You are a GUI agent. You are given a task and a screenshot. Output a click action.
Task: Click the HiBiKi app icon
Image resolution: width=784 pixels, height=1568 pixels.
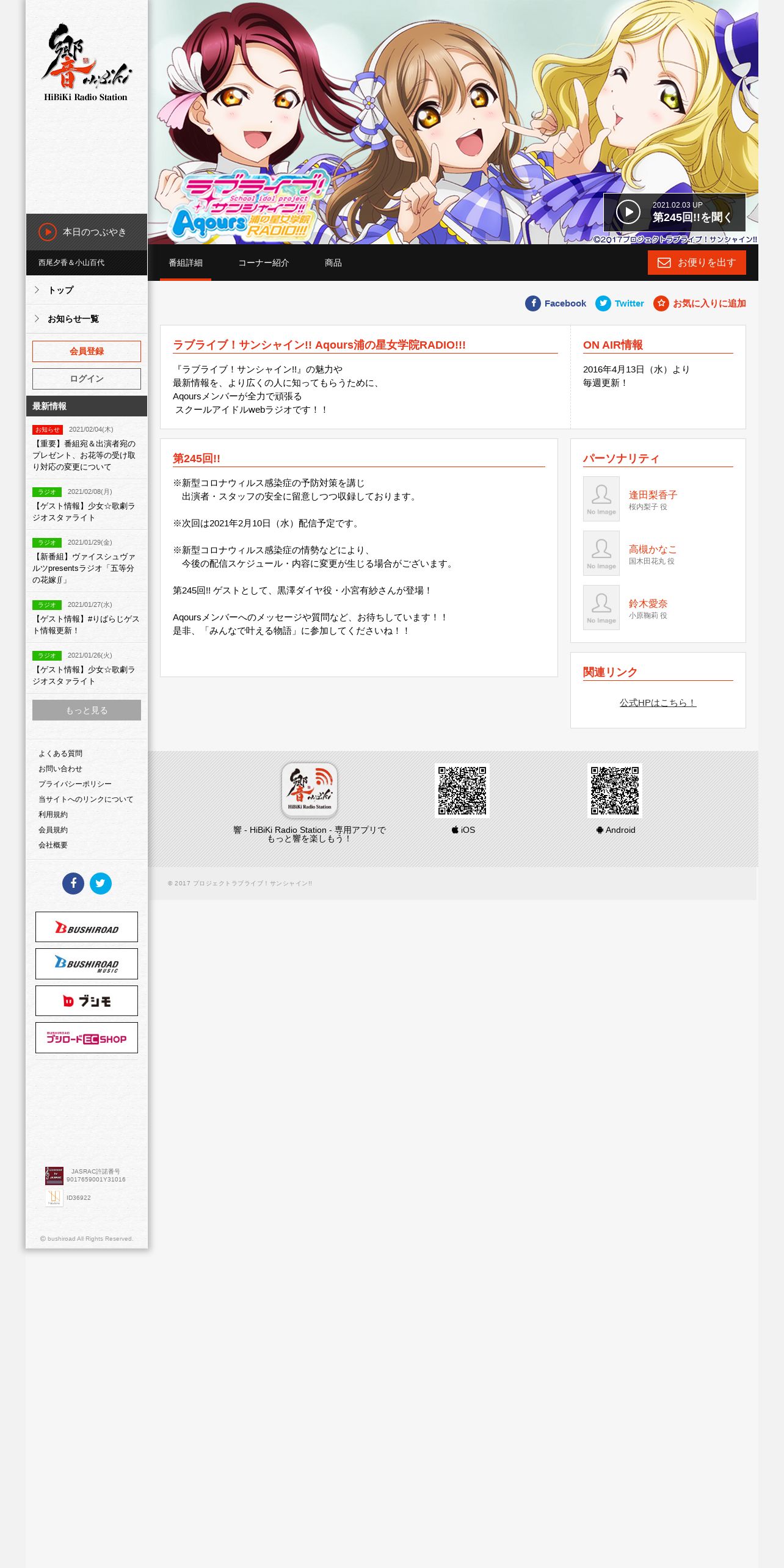pyautogui.click(x=310, y=790)
